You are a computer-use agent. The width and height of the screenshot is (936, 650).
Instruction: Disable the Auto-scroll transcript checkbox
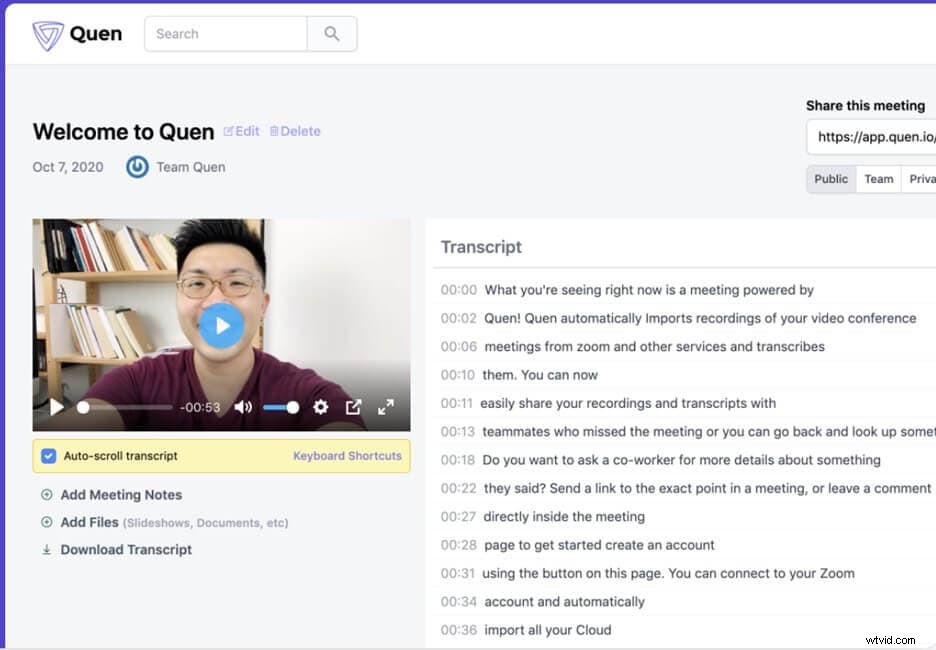[x=48, y=455]
